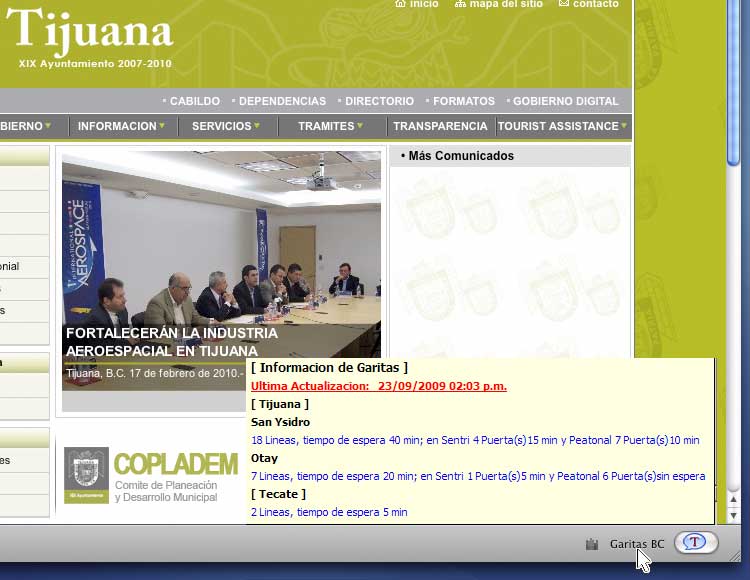750x580 pixels.
Task: Click headline FORTALECERÁN LA INDUSTRIA AEROESPACIAL EN TIJUANA
Action: pos(171,342)
